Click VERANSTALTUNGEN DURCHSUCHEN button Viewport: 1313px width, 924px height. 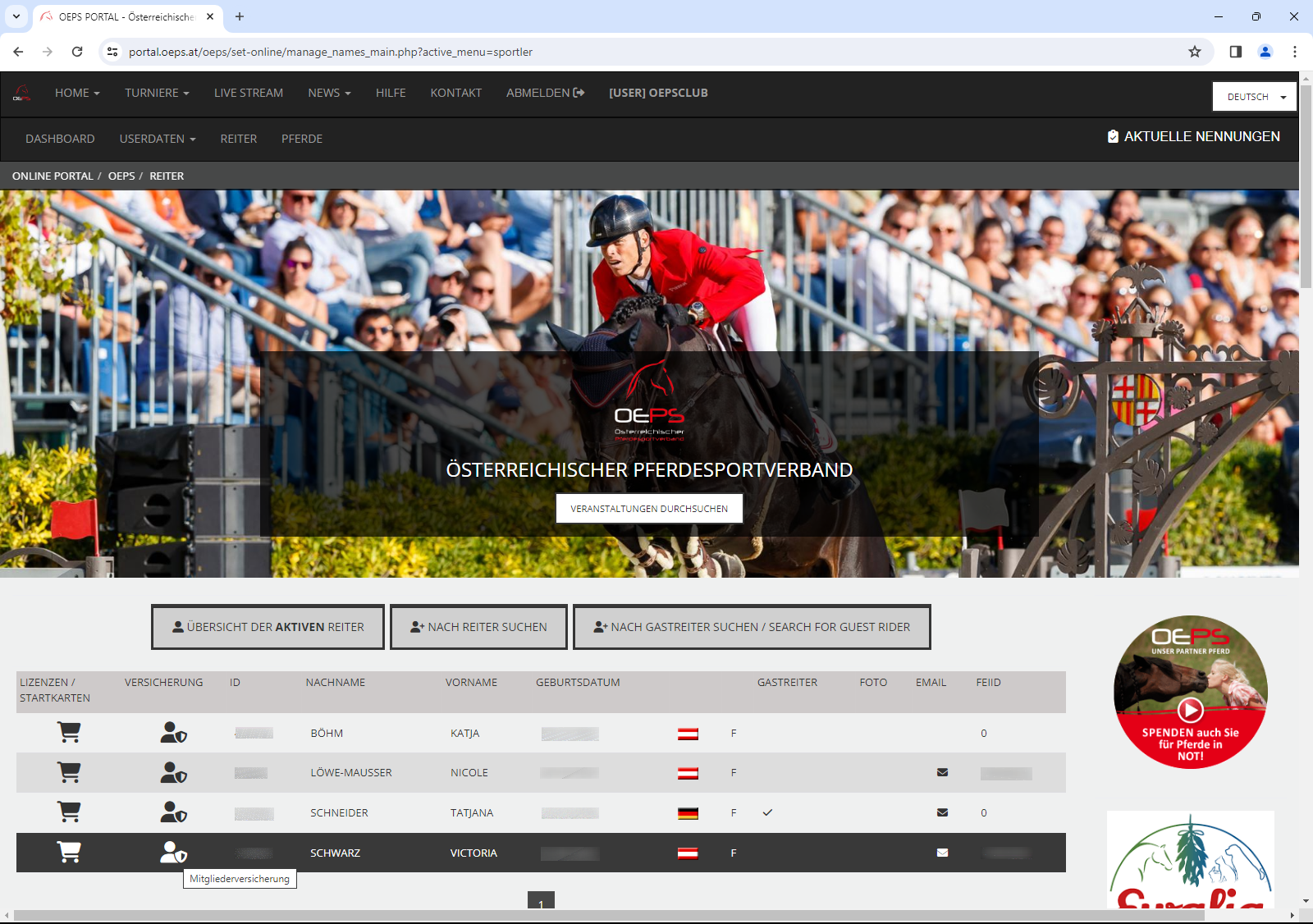click(649, 508)
